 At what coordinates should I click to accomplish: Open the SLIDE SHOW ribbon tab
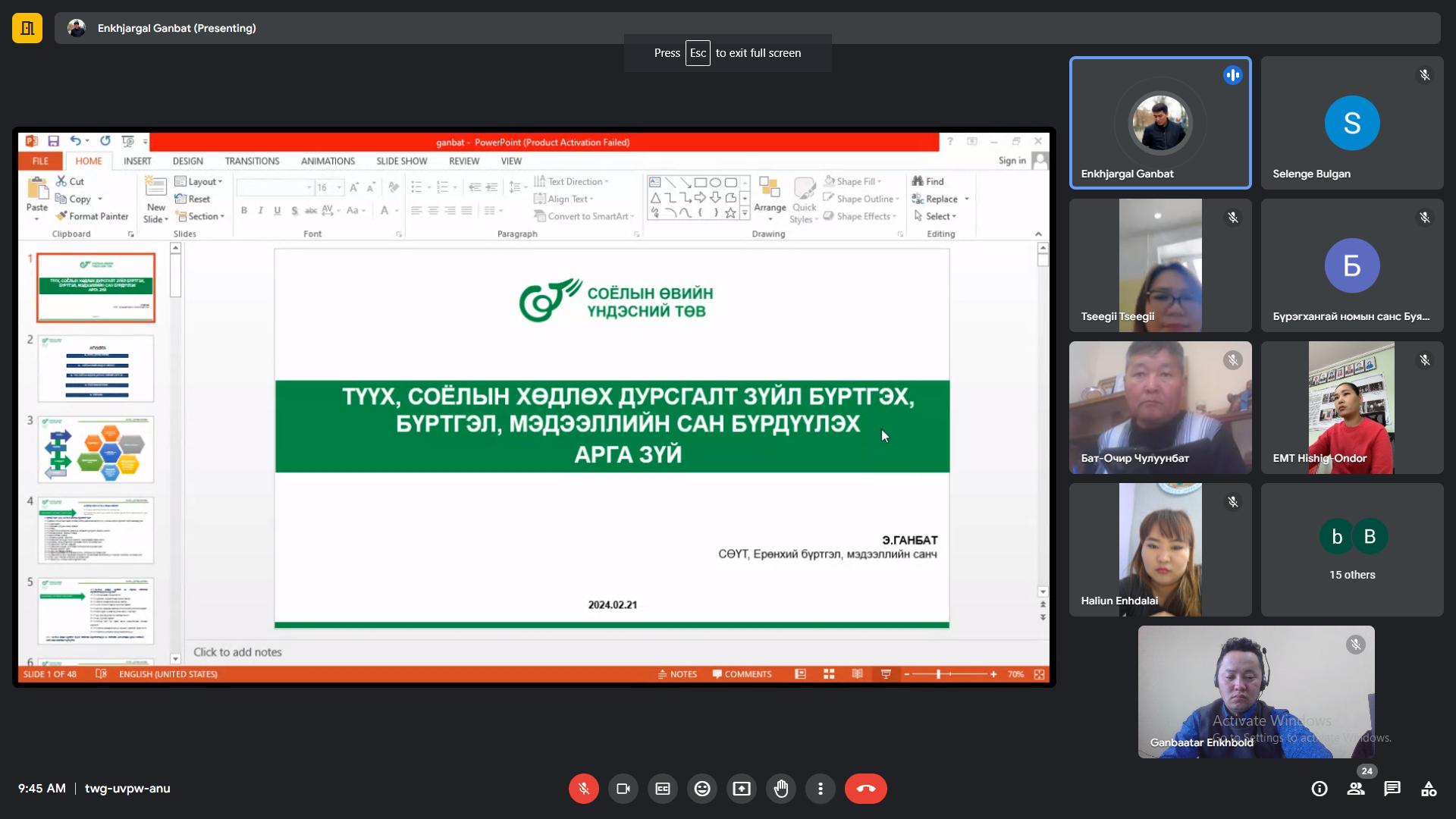[401, 161]
